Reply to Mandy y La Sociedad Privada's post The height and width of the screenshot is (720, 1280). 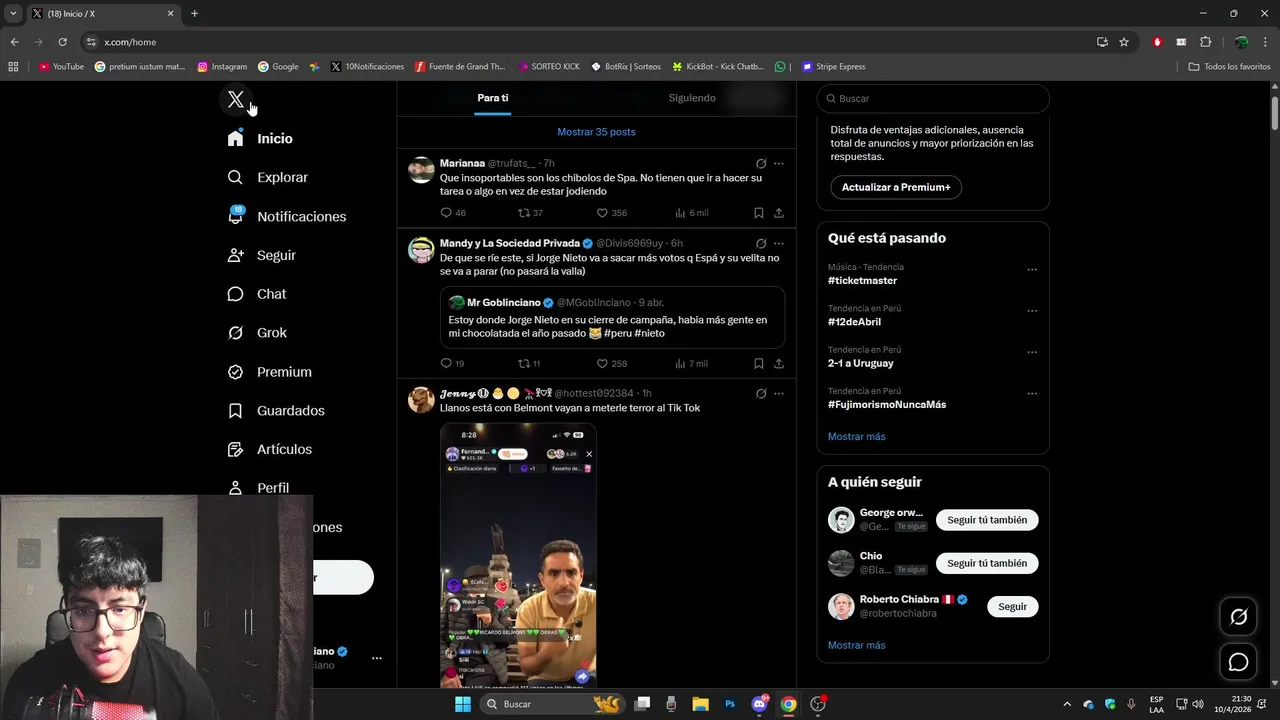tap(452, 364)
